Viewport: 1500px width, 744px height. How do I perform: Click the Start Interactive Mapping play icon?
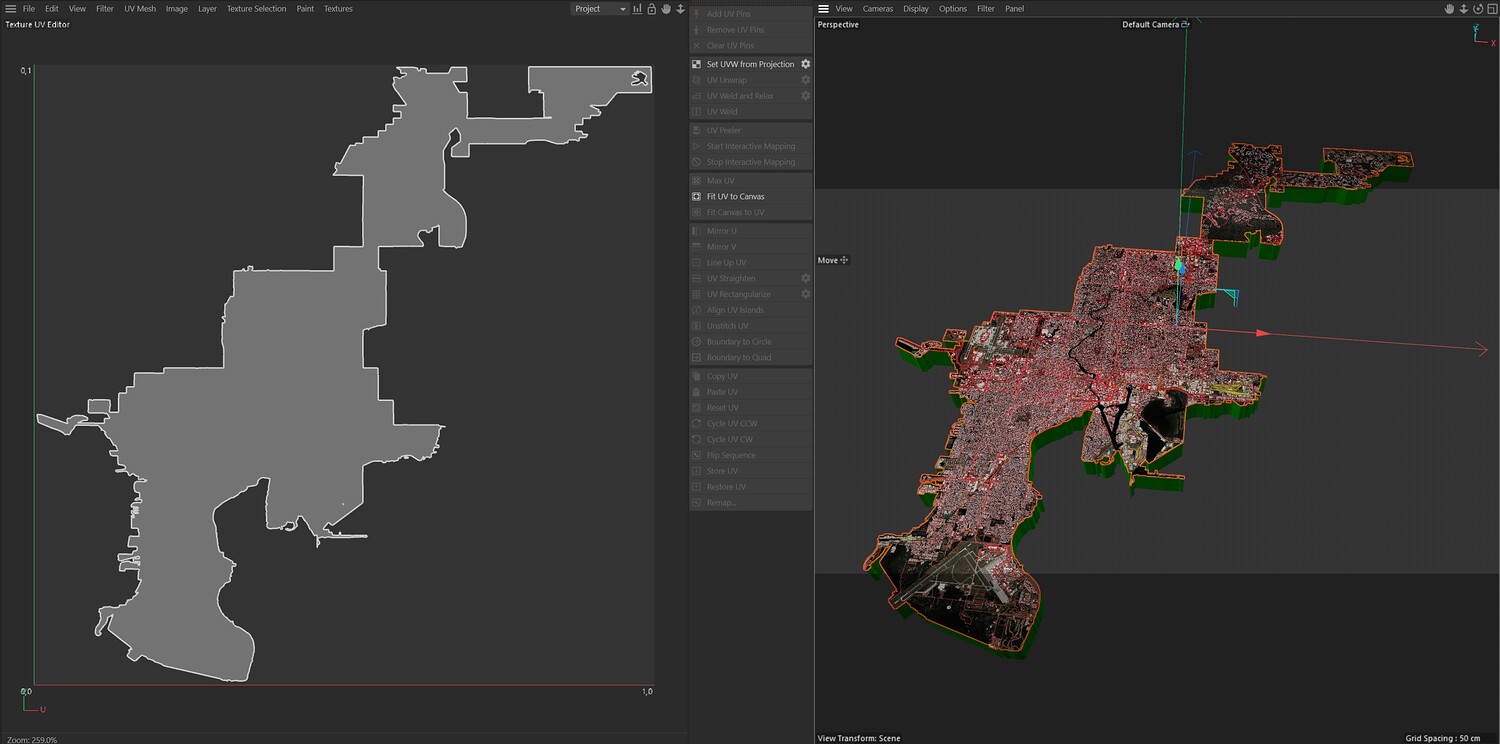click(x=697, y=146)
